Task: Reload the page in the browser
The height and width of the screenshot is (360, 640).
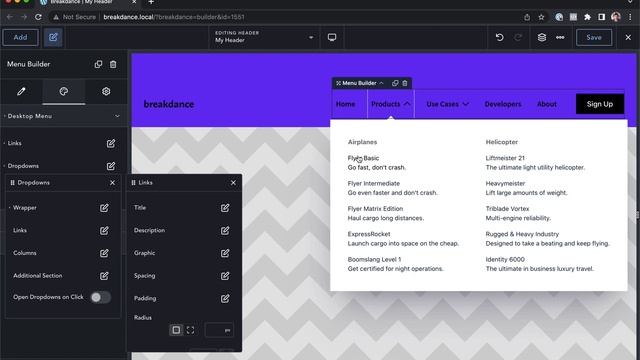Action: coord(38,17)
